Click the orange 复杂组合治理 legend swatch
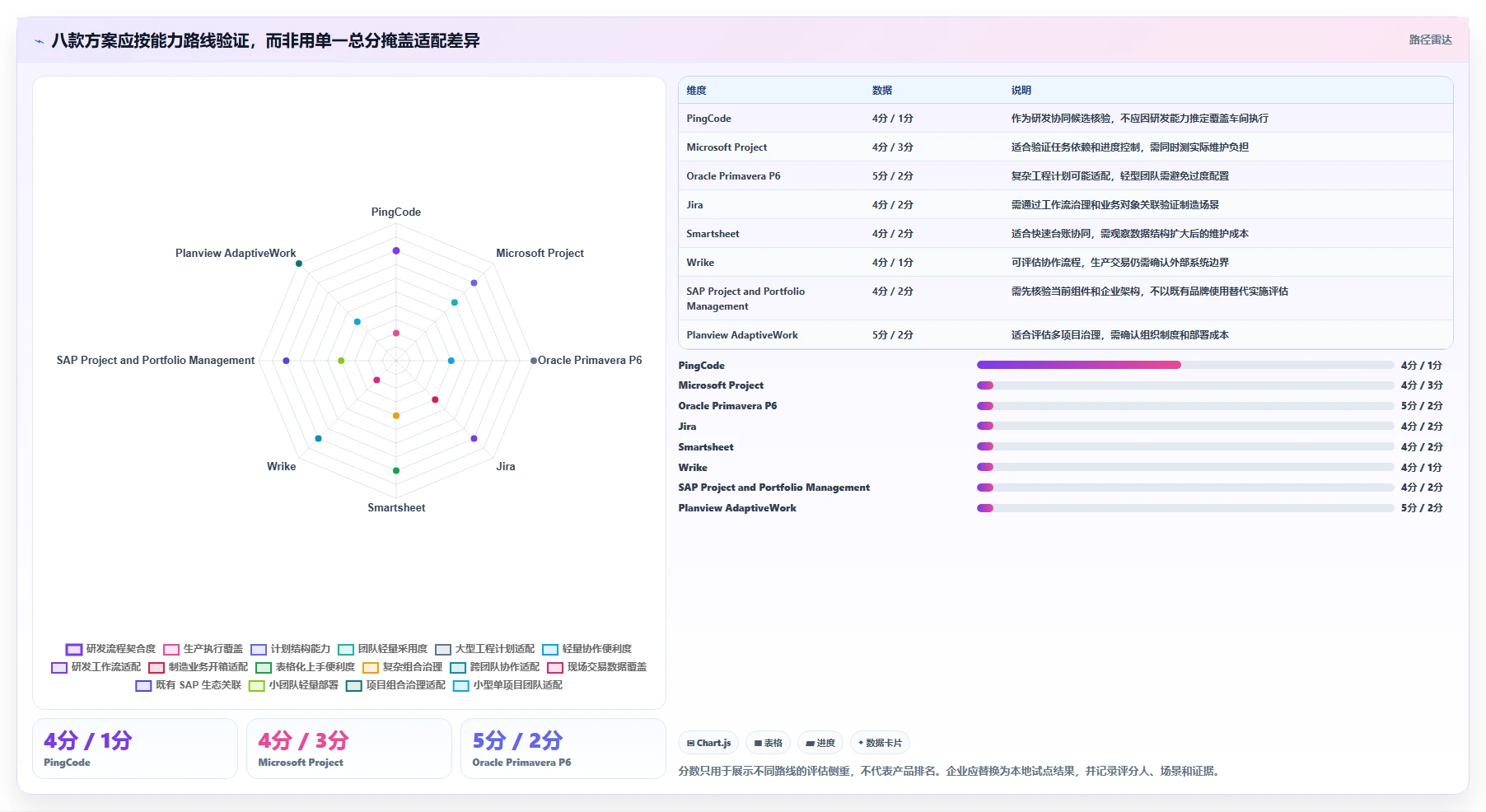Viewport: 1486px width, 812px height. 371,667
